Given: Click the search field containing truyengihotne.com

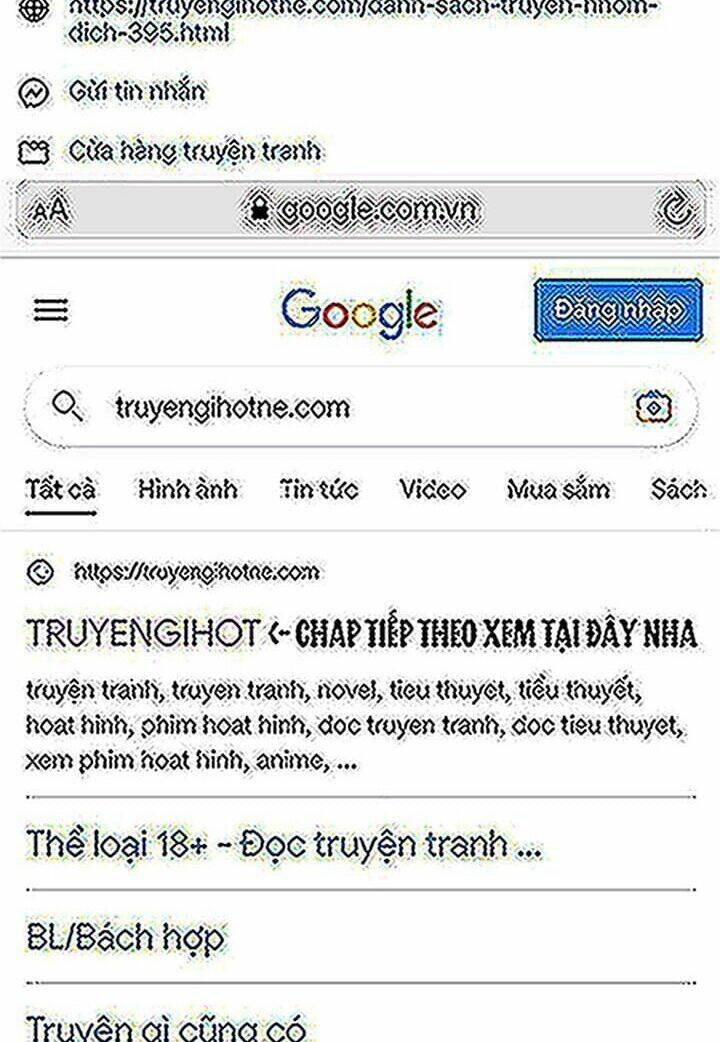Looking at the screenshot, I should click(361, 407).
